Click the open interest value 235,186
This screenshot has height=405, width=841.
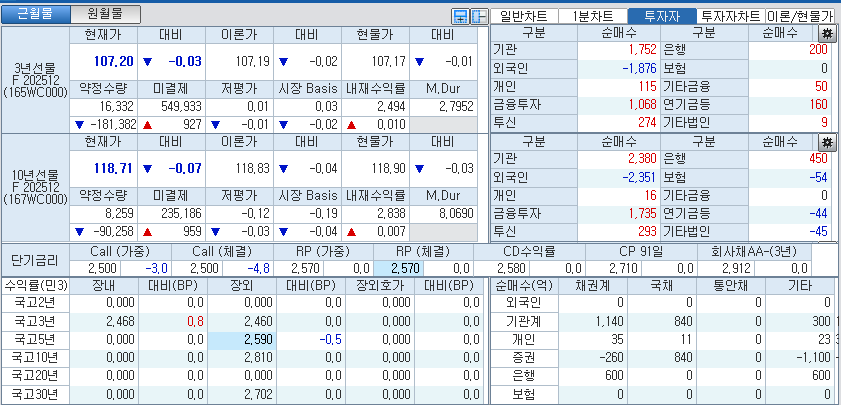click(181, 214)
